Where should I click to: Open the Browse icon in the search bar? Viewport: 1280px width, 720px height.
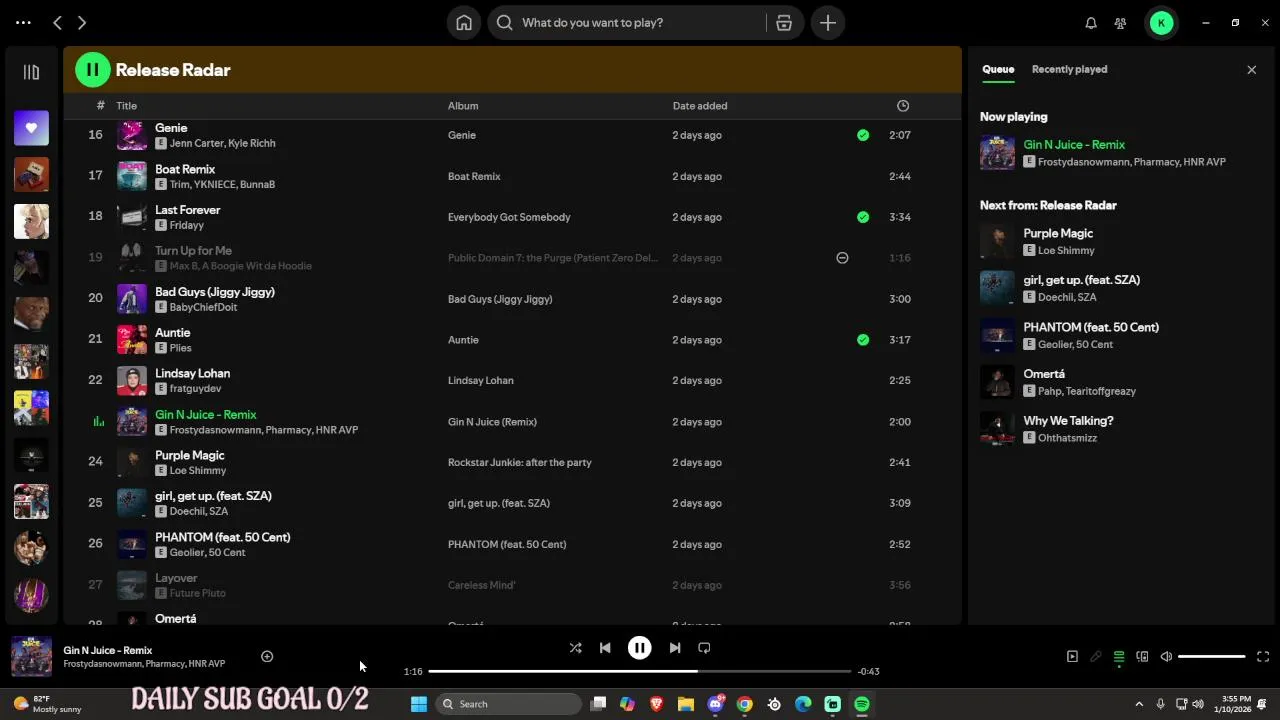point(784,23)
